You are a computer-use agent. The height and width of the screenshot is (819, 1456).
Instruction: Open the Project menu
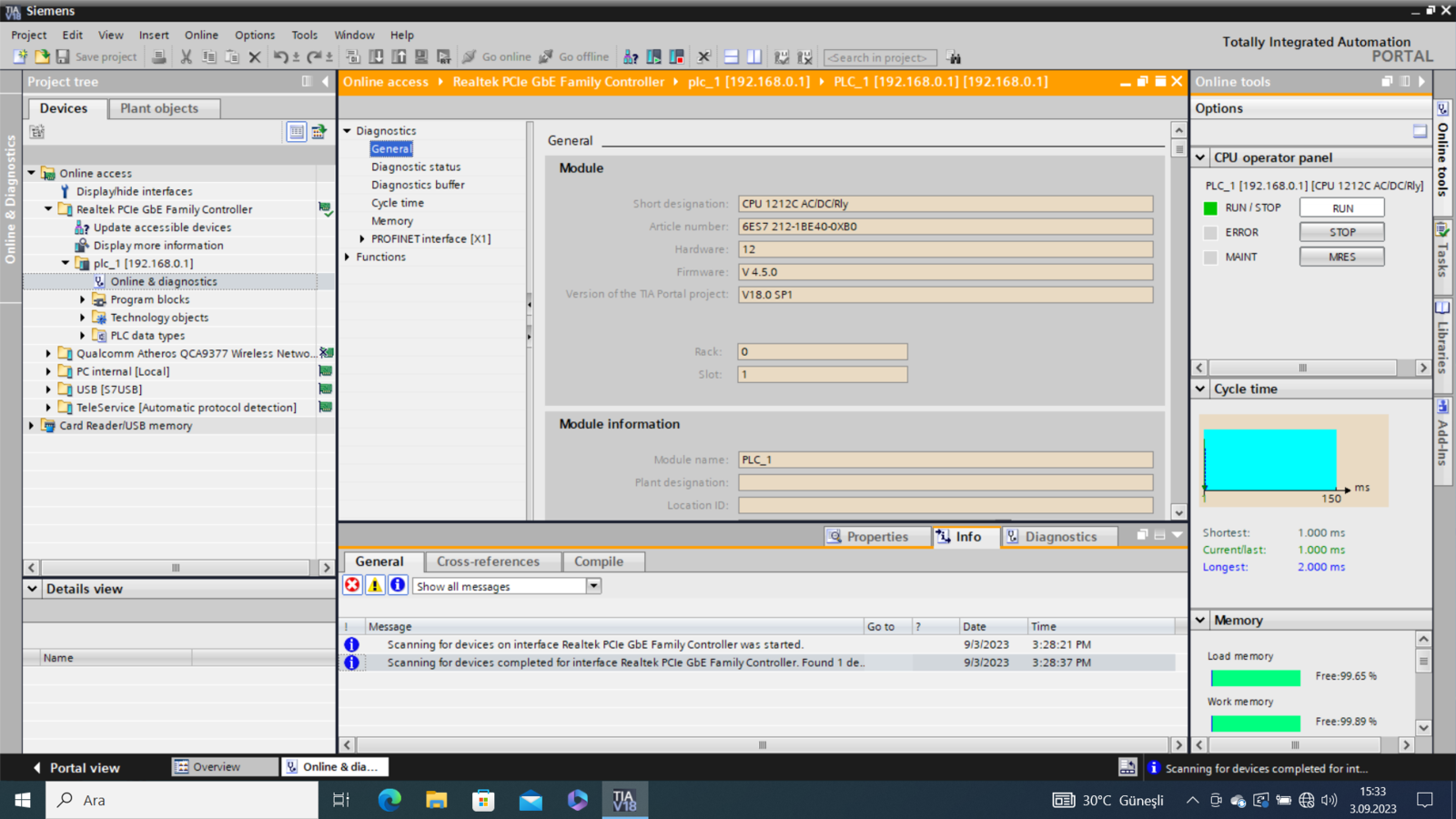coord(29,35)
